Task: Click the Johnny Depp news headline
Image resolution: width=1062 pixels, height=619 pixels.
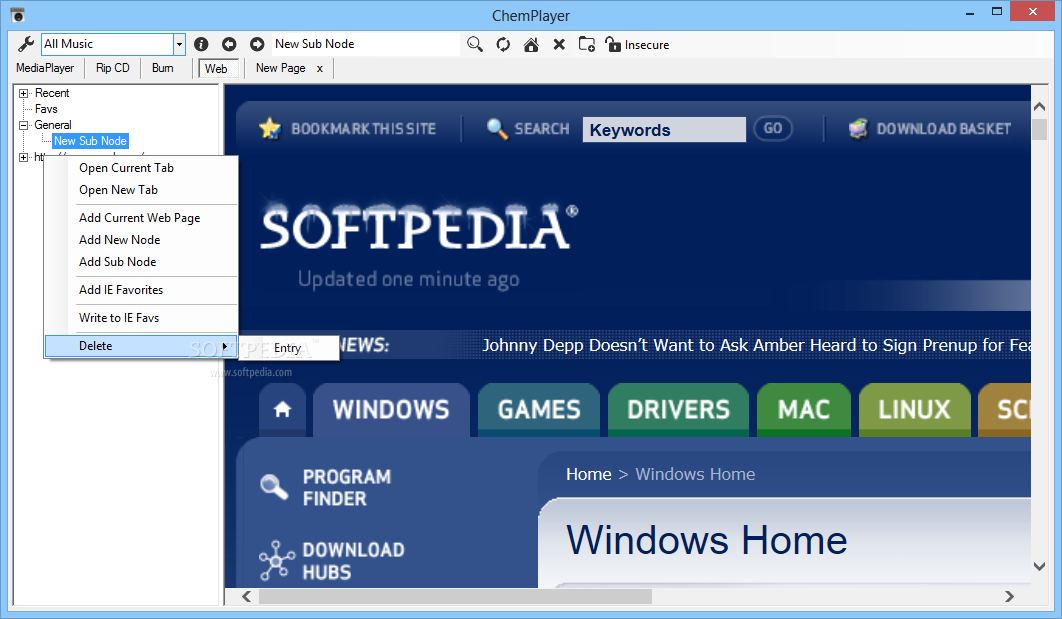Action: 757,345
